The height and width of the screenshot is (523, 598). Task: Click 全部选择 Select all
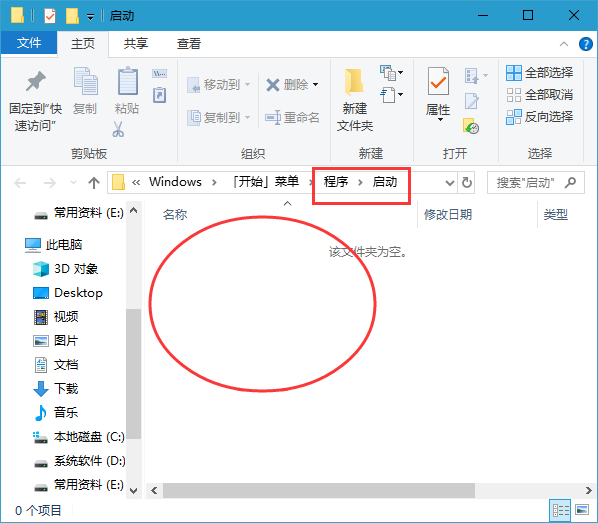[539, 72]
